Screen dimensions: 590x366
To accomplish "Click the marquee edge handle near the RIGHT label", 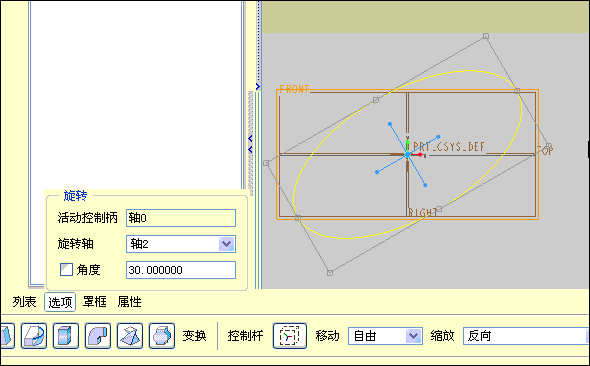I will tap(439, 209).
